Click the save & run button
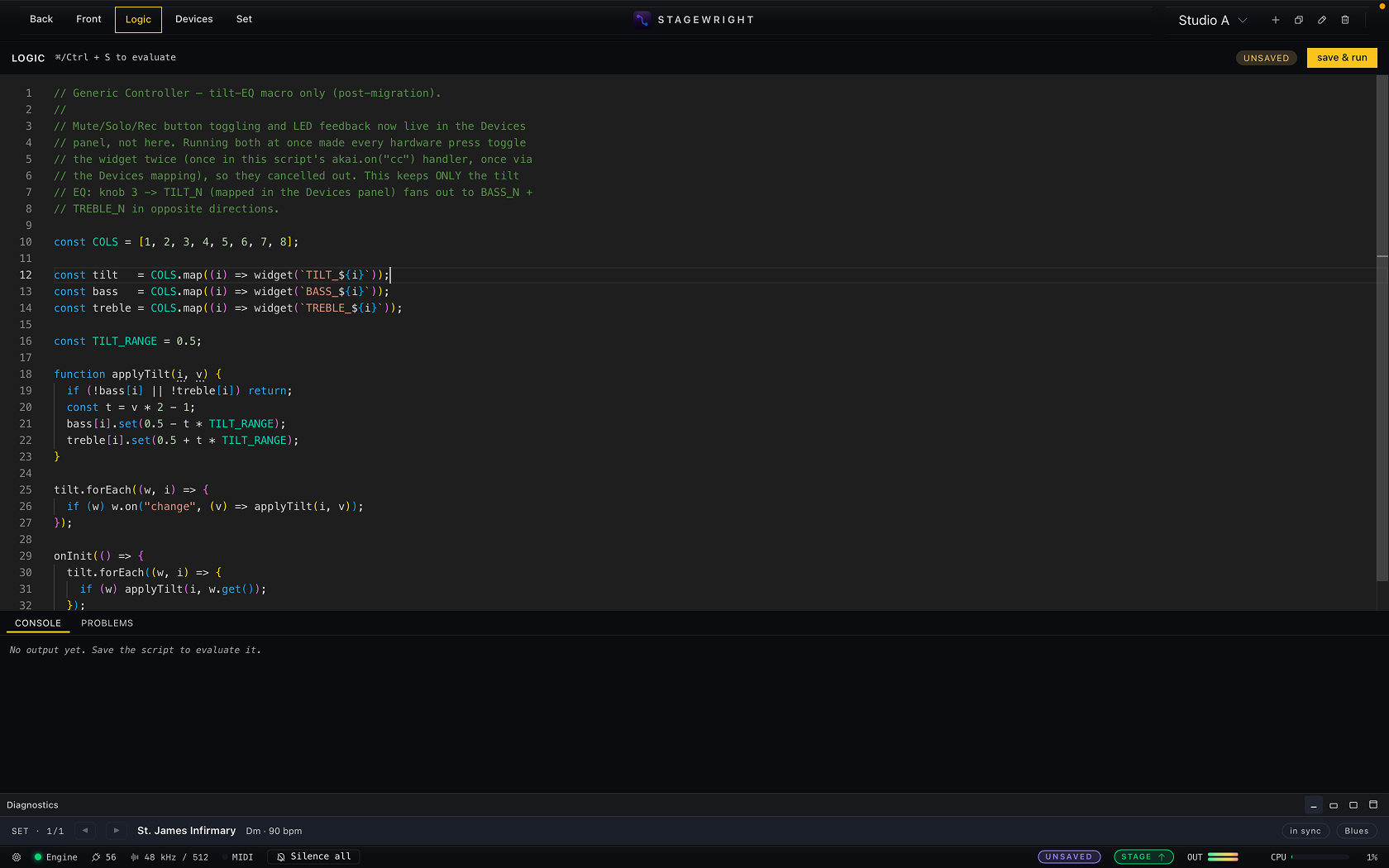1389x868 pixels. (1342, 58)
